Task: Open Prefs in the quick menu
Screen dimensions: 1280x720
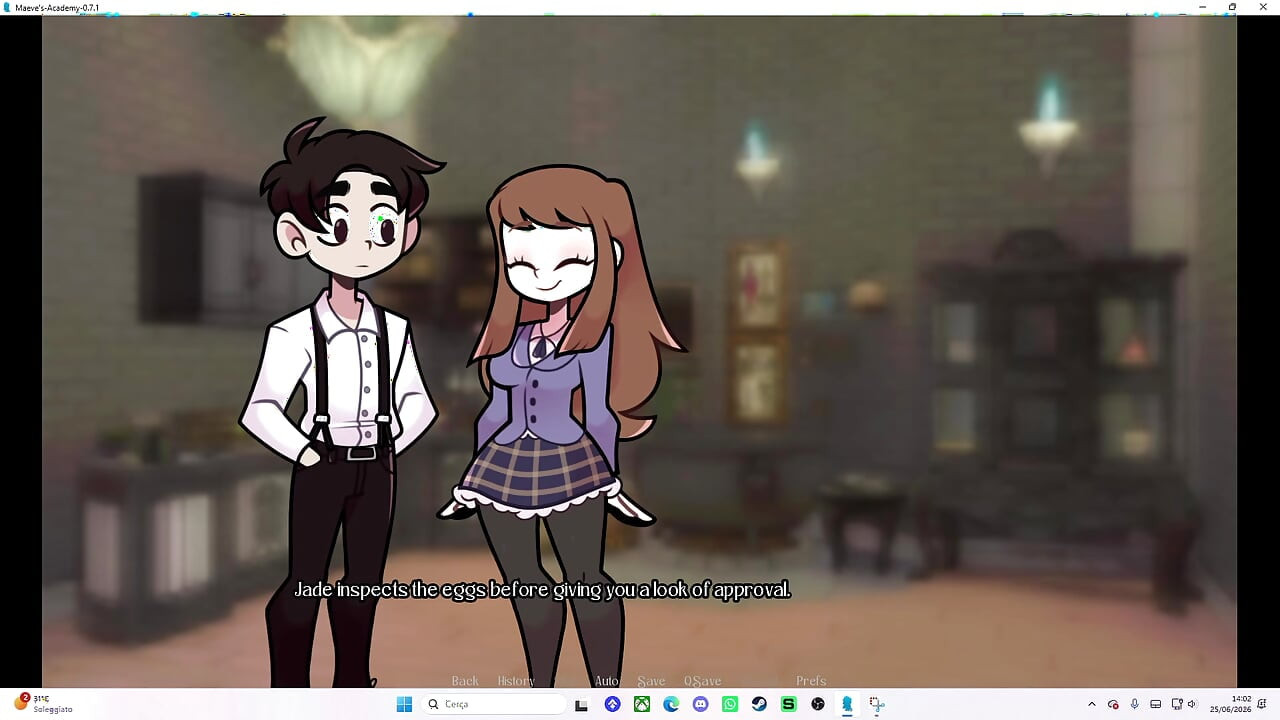Action: click(811, 681)
